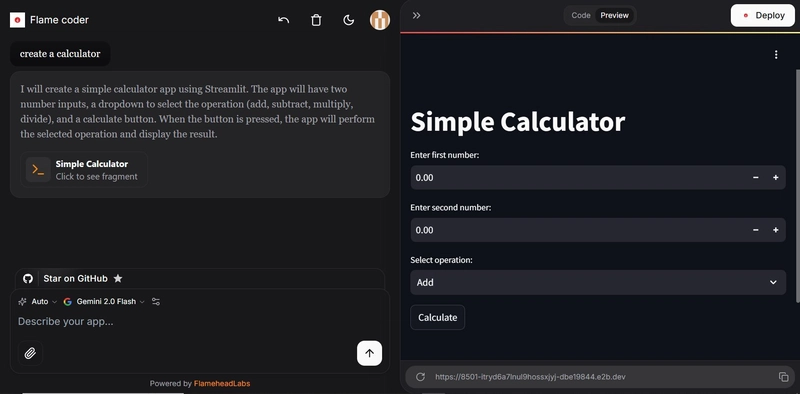
Task: Click the trash can clear chat icon
Action: click(x=316, y=20)
